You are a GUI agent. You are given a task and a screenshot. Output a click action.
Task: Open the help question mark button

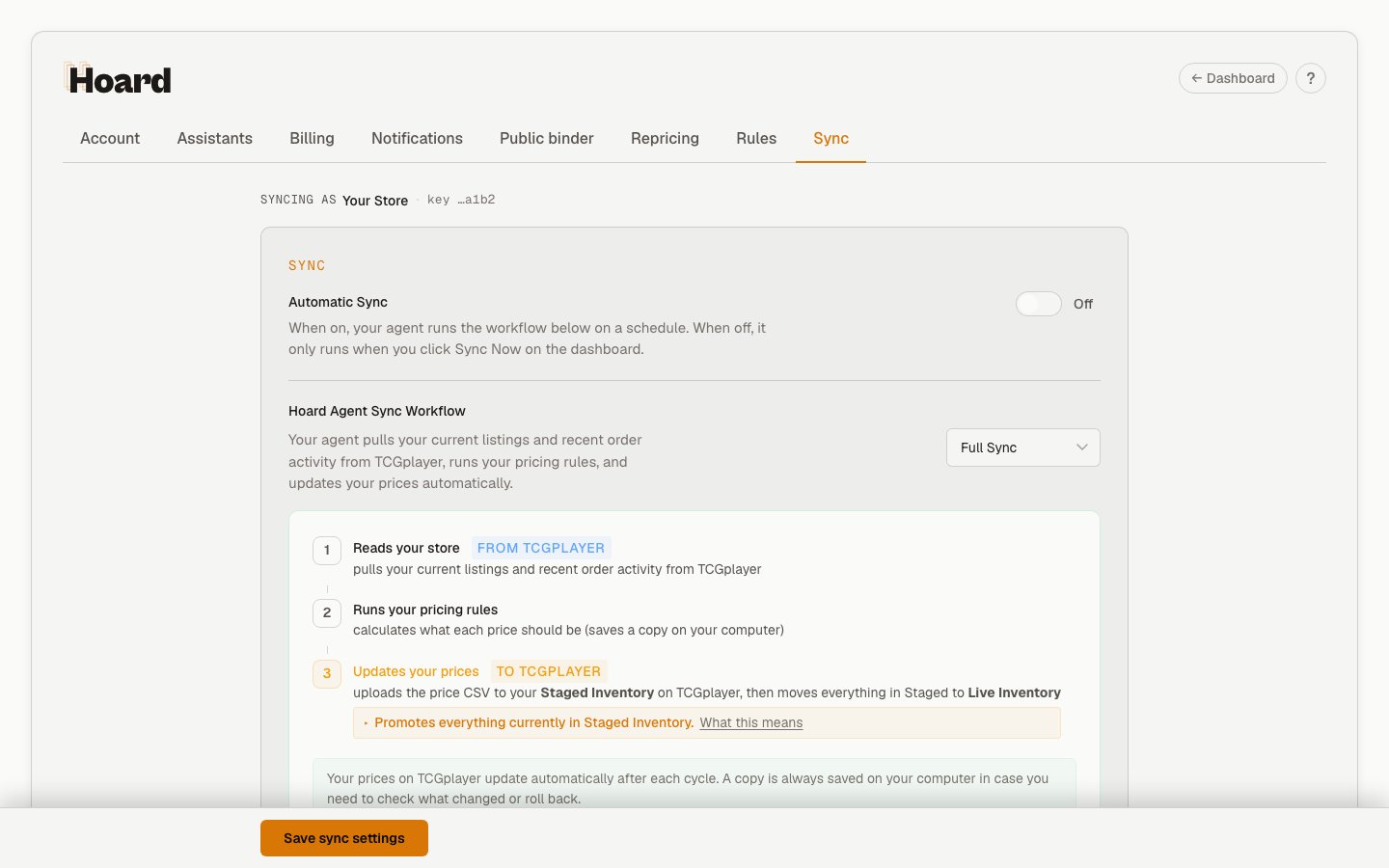1310,78
